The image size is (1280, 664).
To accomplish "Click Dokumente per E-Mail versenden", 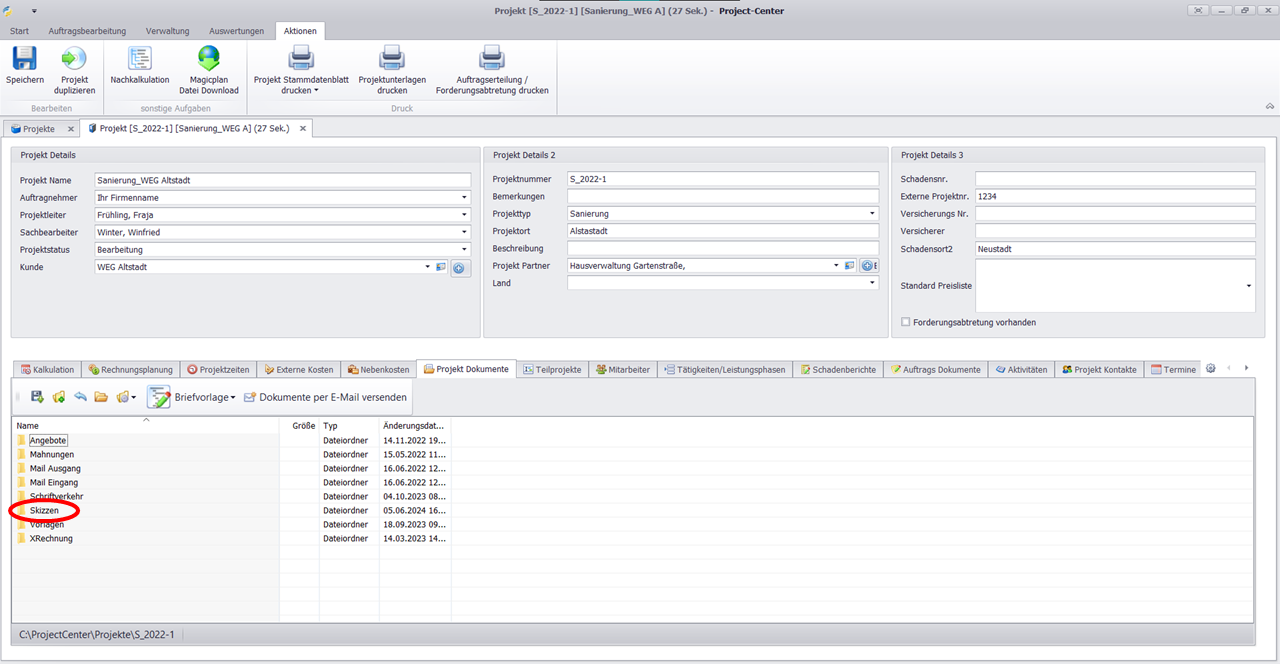I will click(325, 397).
